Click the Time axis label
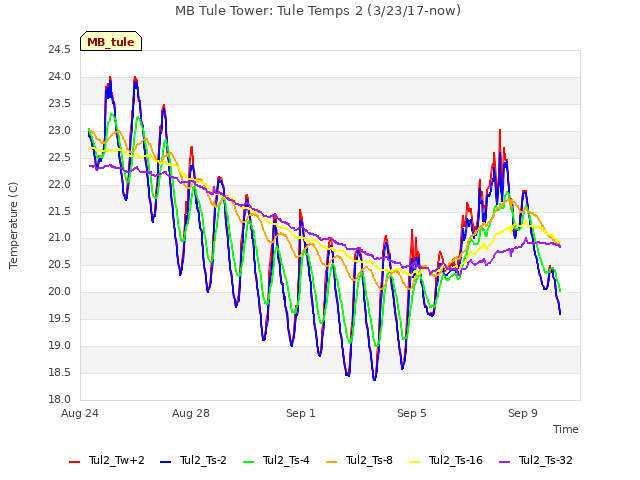640x480 pixels. click(566, 429)
